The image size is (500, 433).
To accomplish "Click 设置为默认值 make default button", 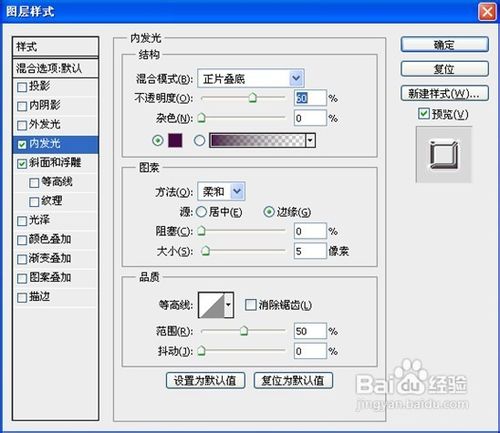I will coord(205,380).
